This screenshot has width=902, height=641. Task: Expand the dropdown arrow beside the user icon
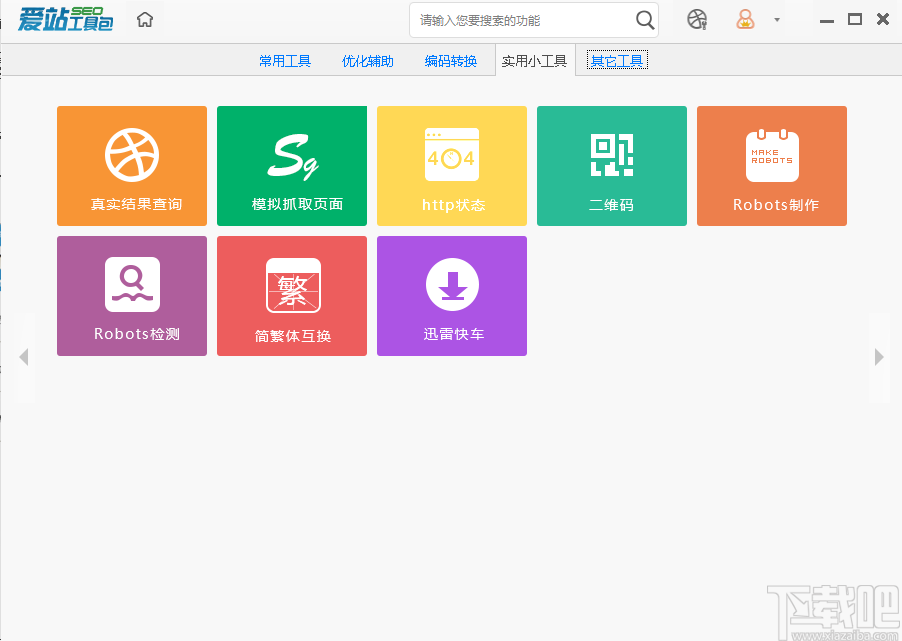point(775,19)
